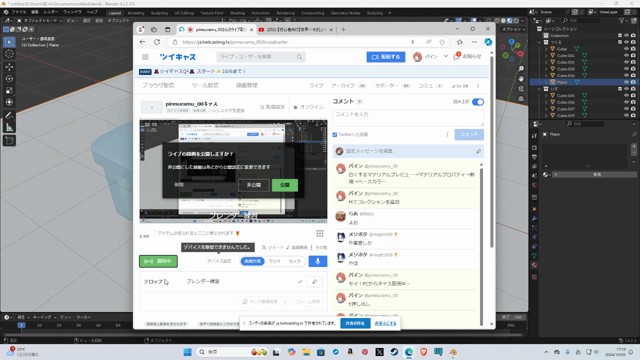Select the Annotate tool in Blender toolbar
This screenshot has height=360, width=640.
pos(9,116)
